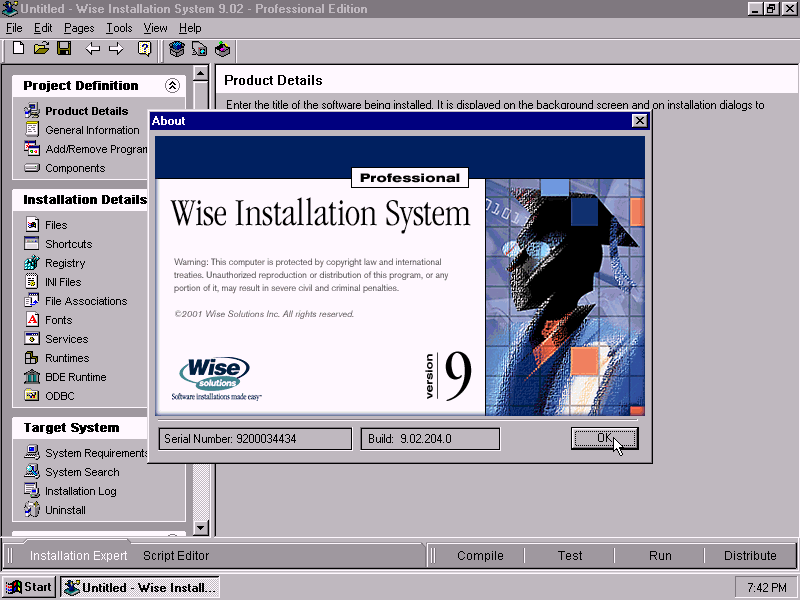Save the project using floppy disk icon

pos(64,49)
